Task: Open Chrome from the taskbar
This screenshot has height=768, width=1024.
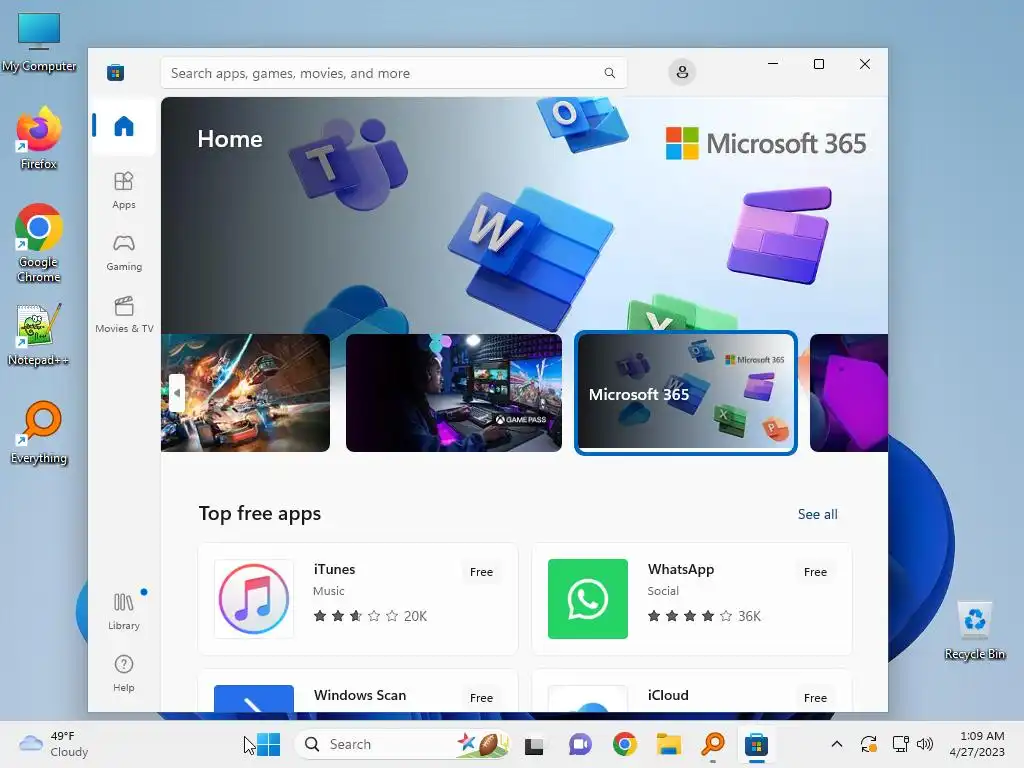Action: click(624, 744)
